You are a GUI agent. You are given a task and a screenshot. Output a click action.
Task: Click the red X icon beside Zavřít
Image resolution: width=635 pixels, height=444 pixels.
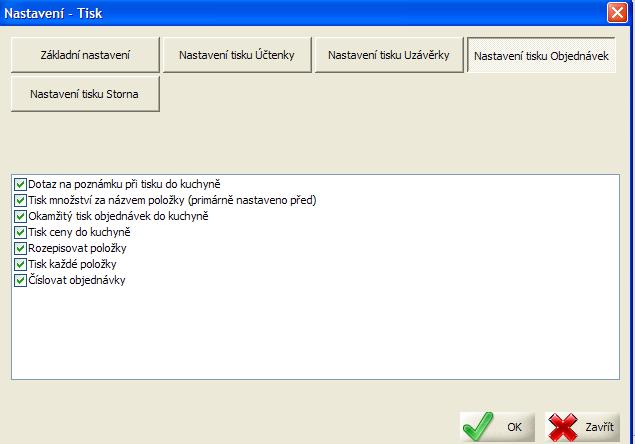point(565,426)
